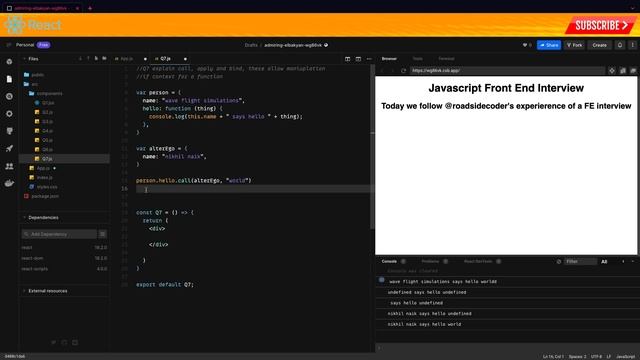This screenshot has width=640, height=360.
Task: Click the Add Dependency search field
Action: coord(59,234)
